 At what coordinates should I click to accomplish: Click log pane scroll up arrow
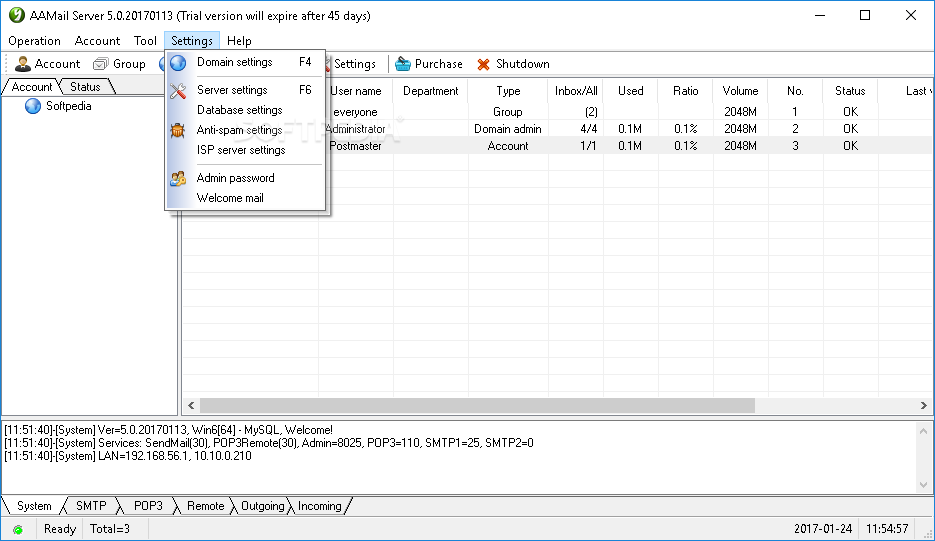(x=924, y=431)
